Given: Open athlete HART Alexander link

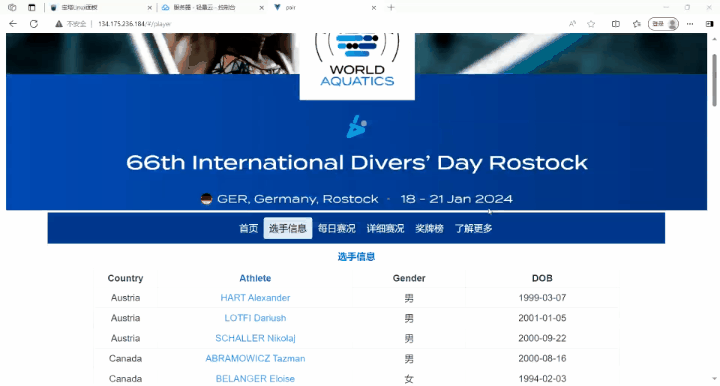Looking at the screenshot, I should 255,298.
